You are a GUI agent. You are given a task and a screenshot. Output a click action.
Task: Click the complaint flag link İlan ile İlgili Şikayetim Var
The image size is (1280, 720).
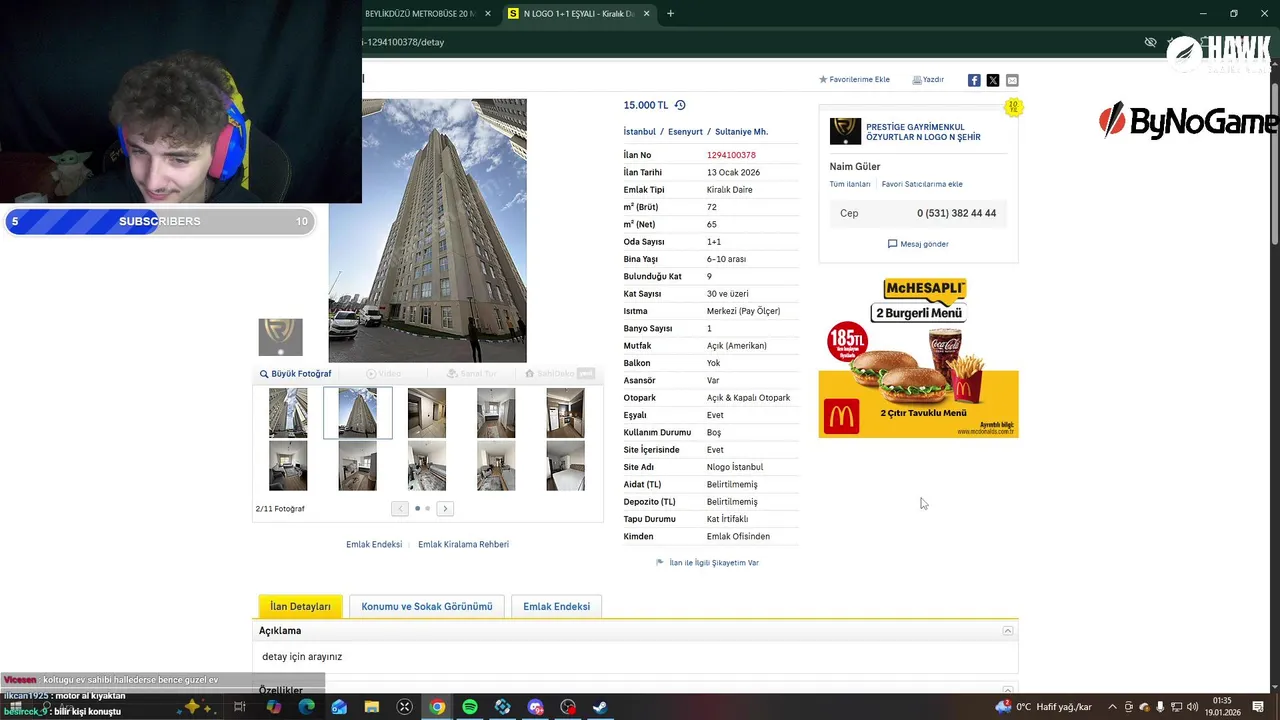(707, 563)
